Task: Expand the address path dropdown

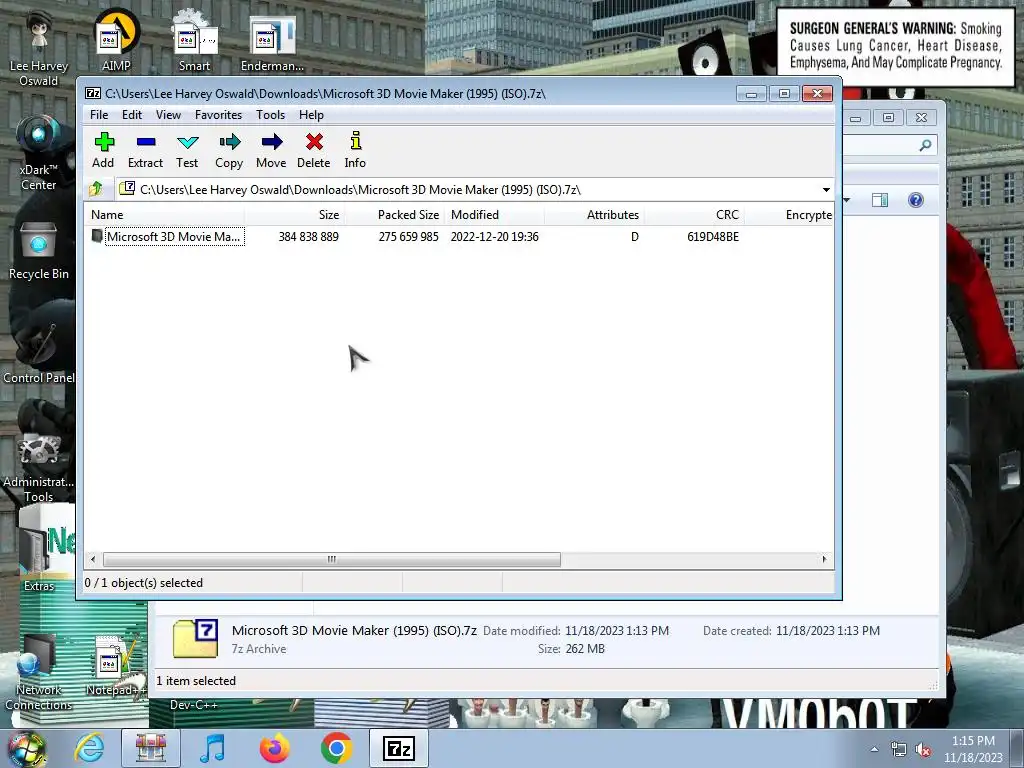Action: [826, 189]
